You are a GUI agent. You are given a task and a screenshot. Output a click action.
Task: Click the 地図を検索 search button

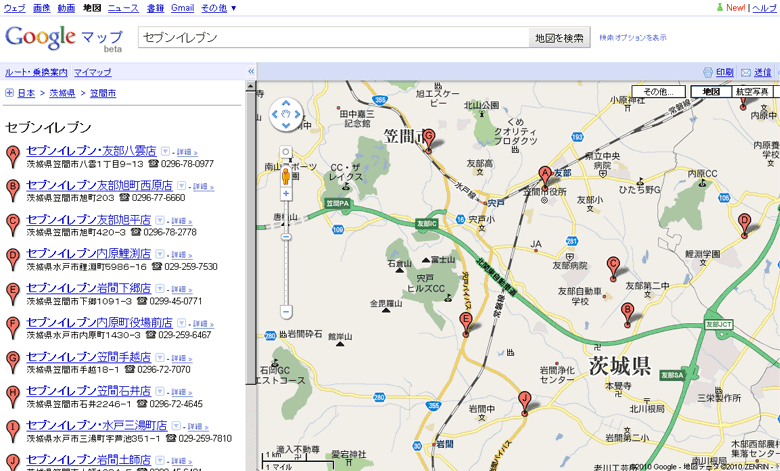coord(559,38)
